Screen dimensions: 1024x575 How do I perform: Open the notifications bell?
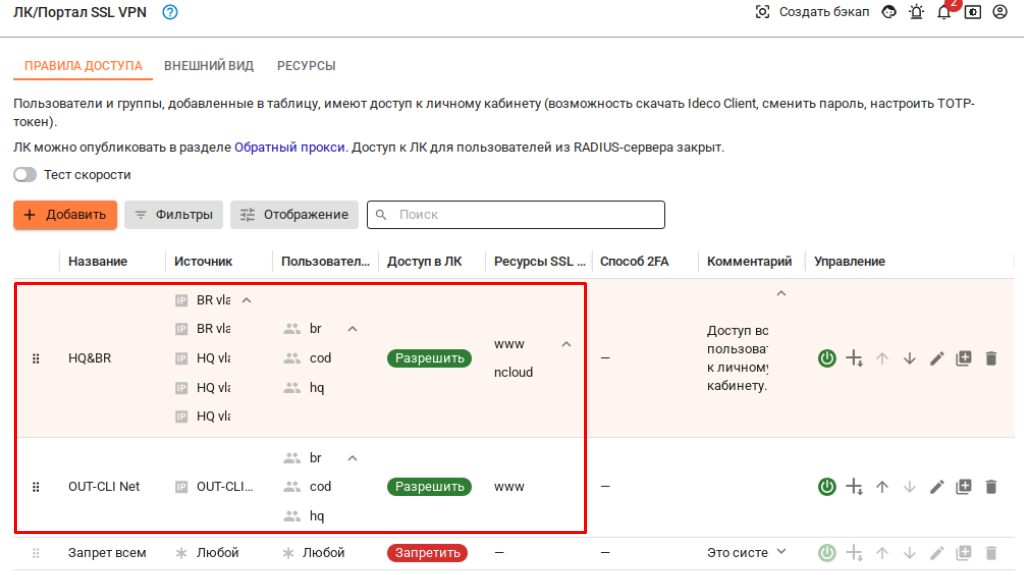(x=943, y=12)
